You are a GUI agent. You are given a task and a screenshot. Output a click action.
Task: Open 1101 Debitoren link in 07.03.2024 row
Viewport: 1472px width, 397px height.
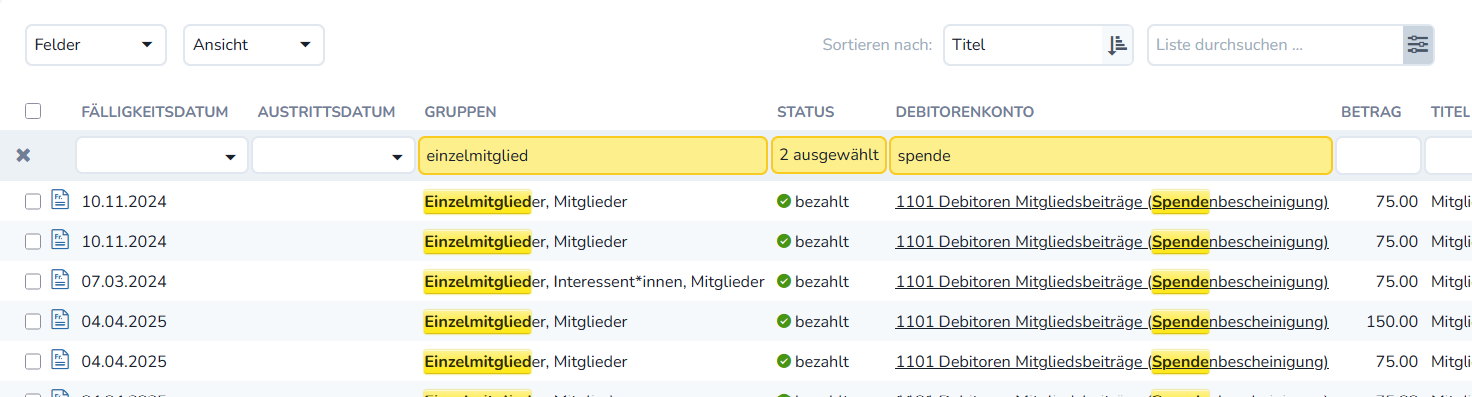tap(1112, 281)
